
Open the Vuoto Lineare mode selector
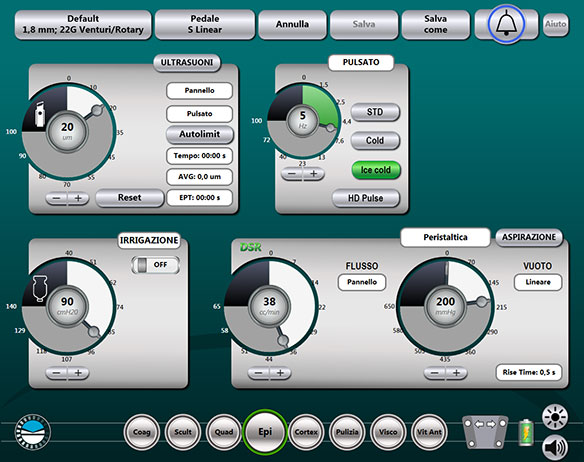[x=538, y=282]
